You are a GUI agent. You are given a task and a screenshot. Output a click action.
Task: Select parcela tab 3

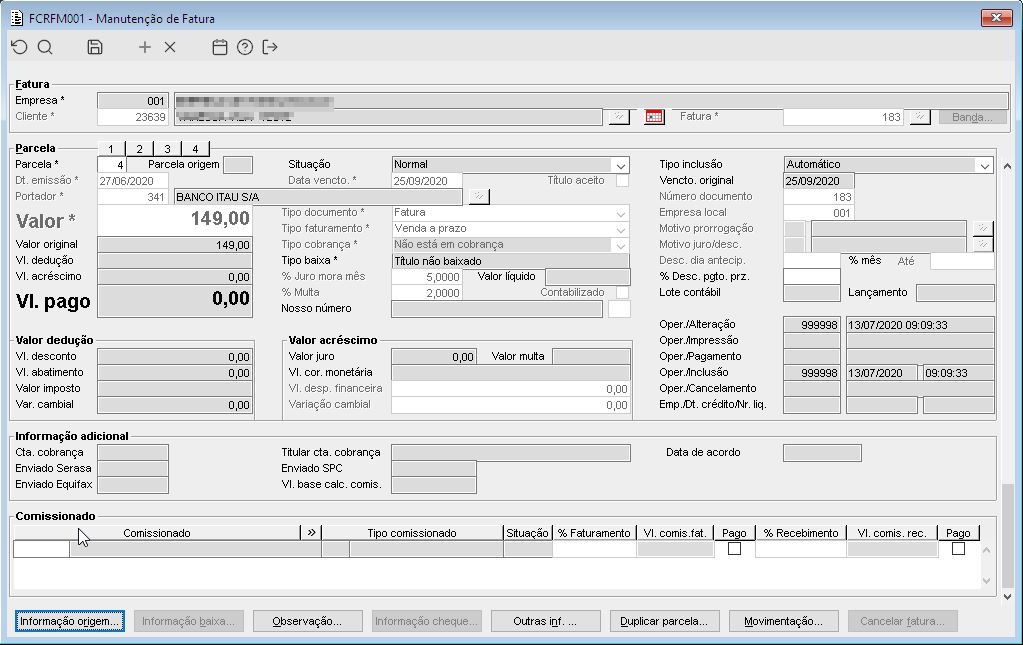tap(167, 149)
